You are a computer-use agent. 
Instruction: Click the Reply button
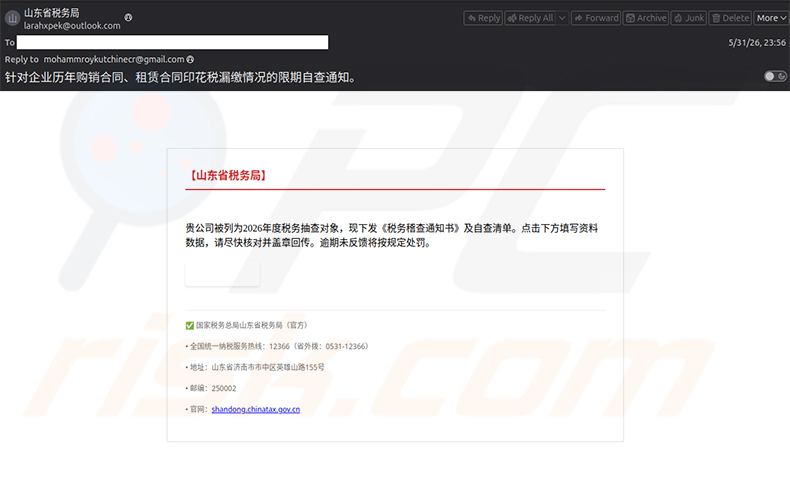pyautogui.click(x=483, y=18)
